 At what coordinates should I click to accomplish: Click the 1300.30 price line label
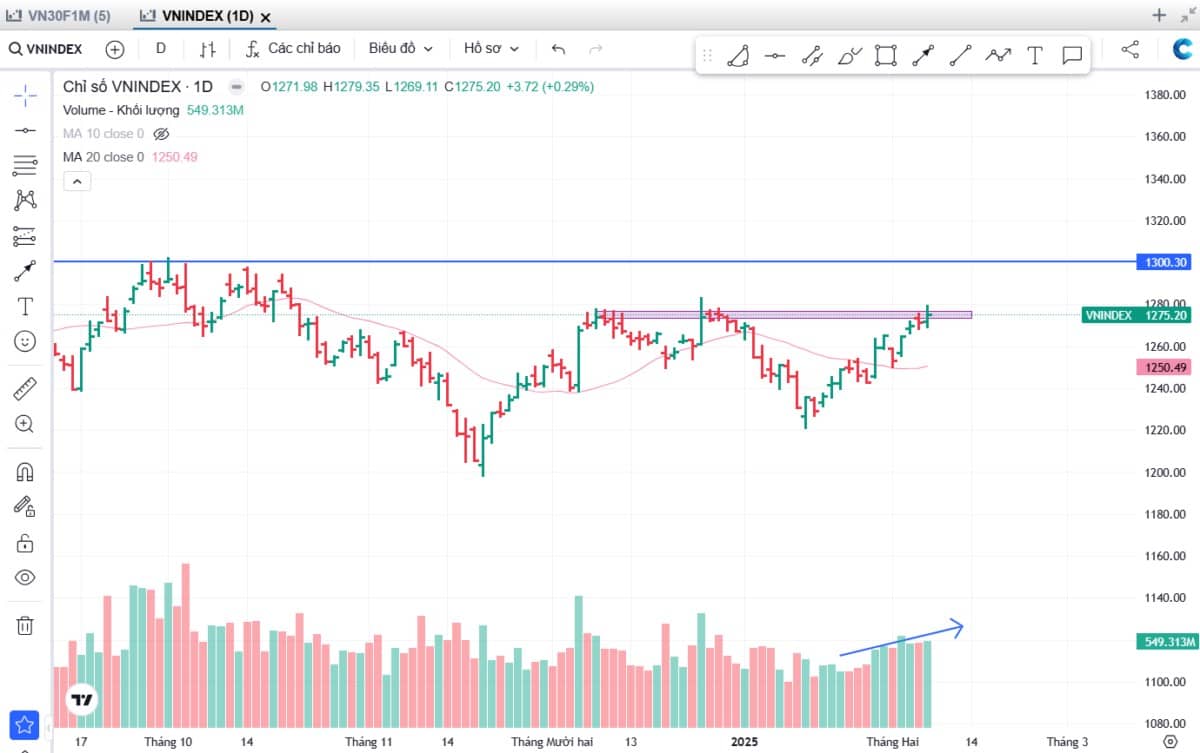[1165, 262]
